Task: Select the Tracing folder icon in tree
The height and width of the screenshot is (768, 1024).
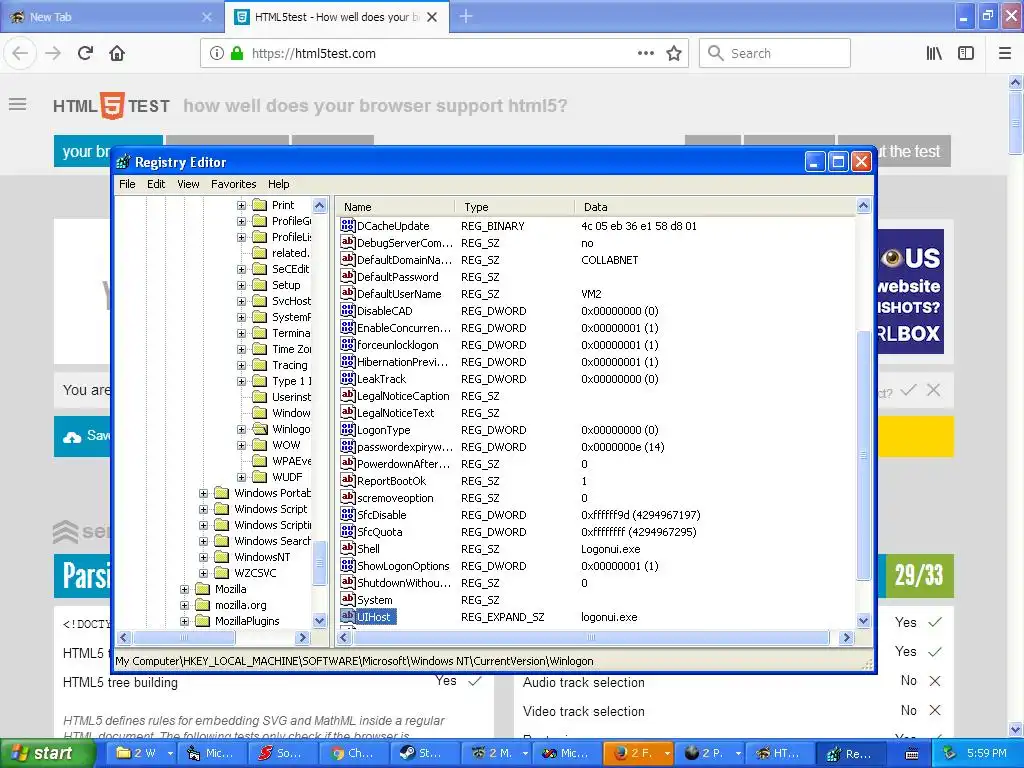Action: [x=260, y=364]
